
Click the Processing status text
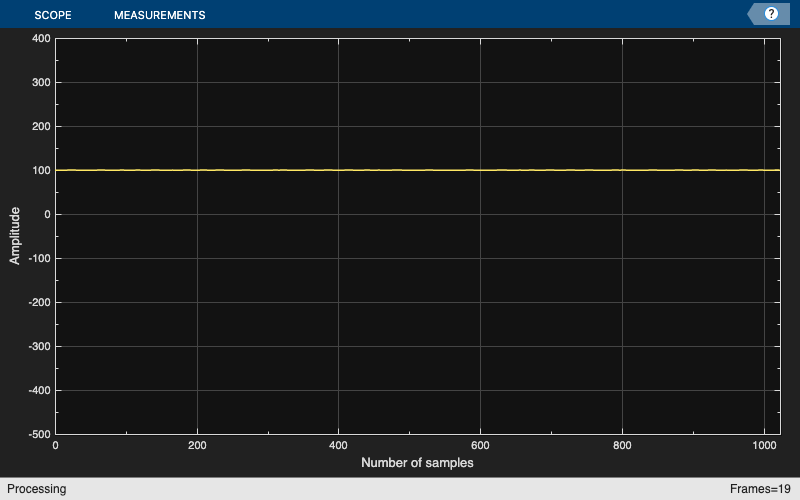tap(37, 489)
